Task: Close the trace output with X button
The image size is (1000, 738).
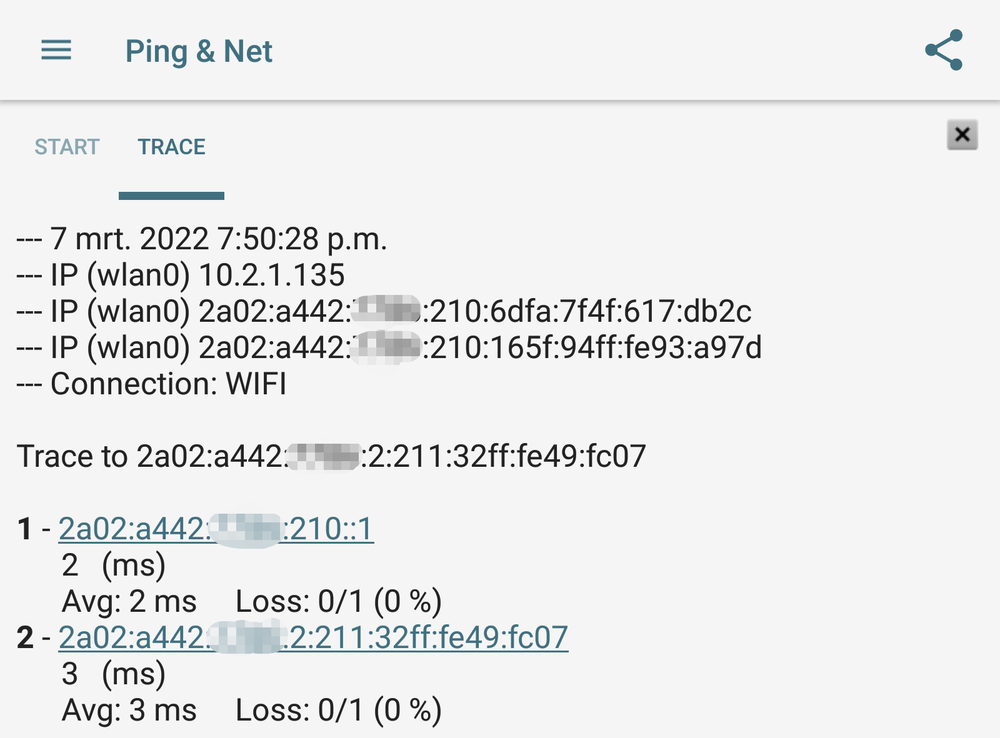Action: (962, 135)
